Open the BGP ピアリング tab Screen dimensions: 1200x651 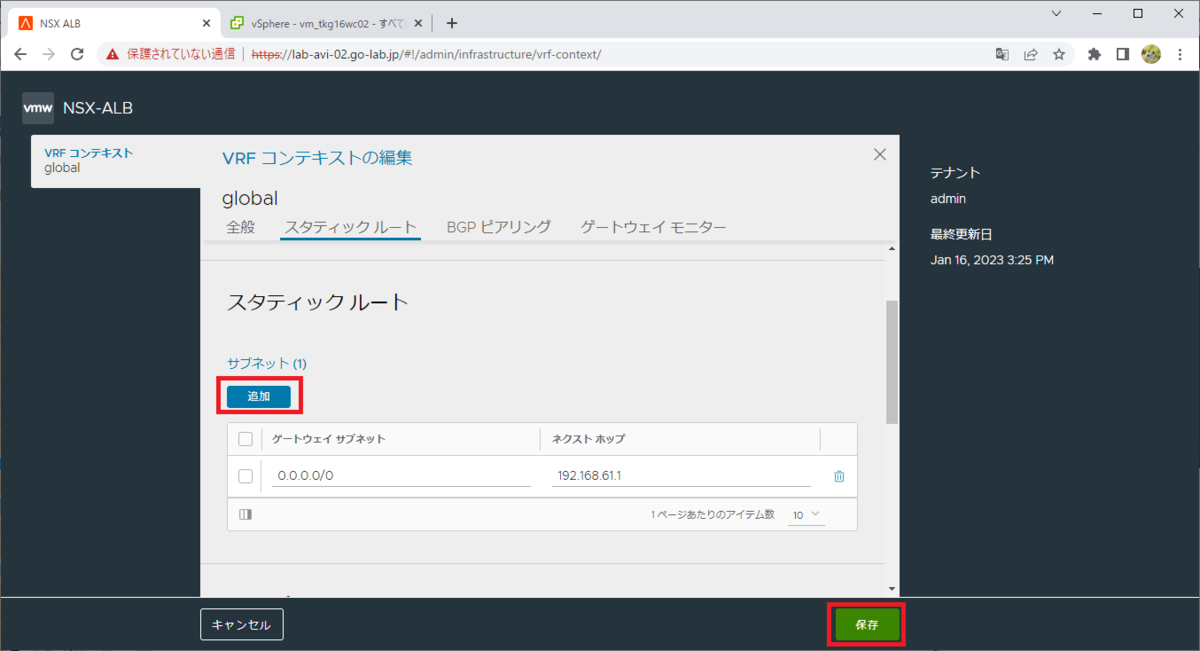click(499, 227)
